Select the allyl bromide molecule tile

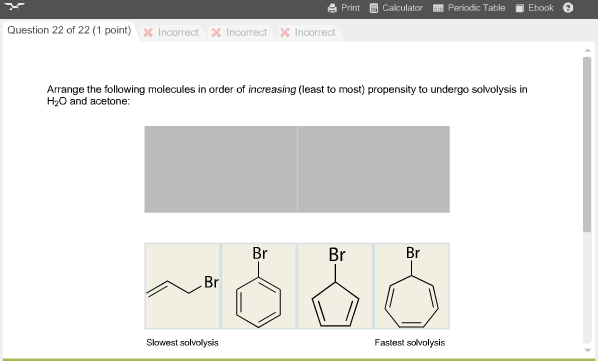pyautogui.click(x=182, y=286)
